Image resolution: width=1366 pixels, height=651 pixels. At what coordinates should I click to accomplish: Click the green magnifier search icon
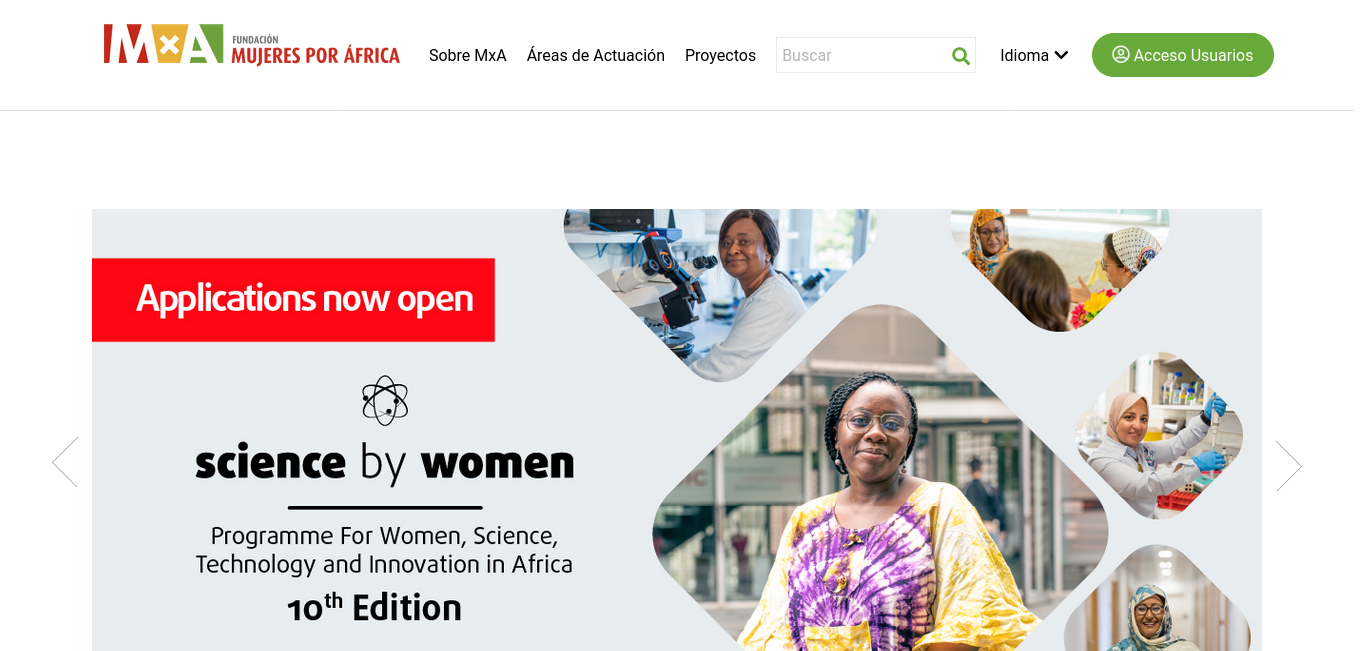tap(961, 56)
